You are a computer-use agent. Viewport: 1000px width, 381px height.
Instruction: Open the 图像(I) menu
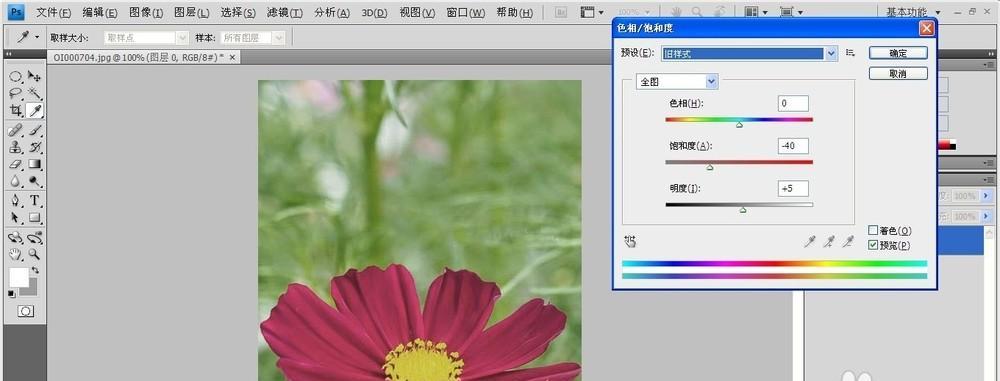click(x=146, y=12)
